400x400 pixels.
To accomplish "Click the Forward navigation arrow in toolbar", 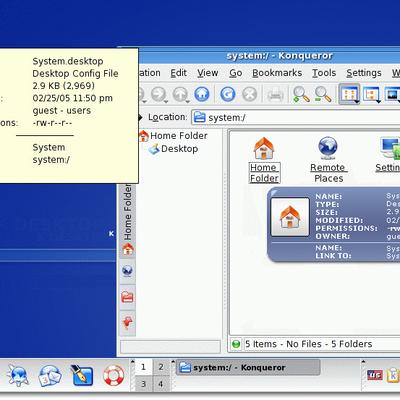I will coord(158,94).
